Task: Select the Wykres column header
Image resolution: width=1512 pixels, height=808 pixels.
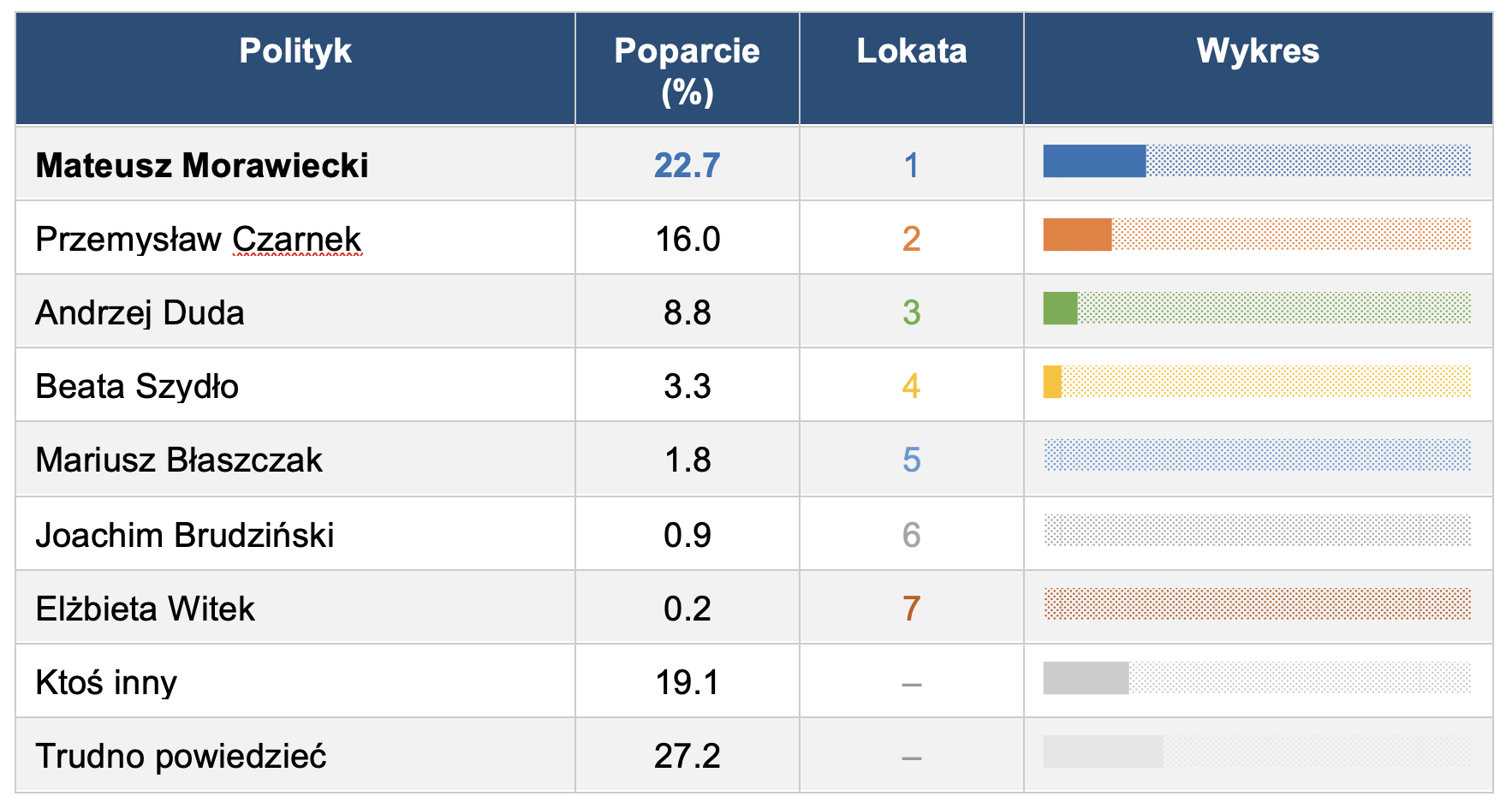Action: point(1257,51)
